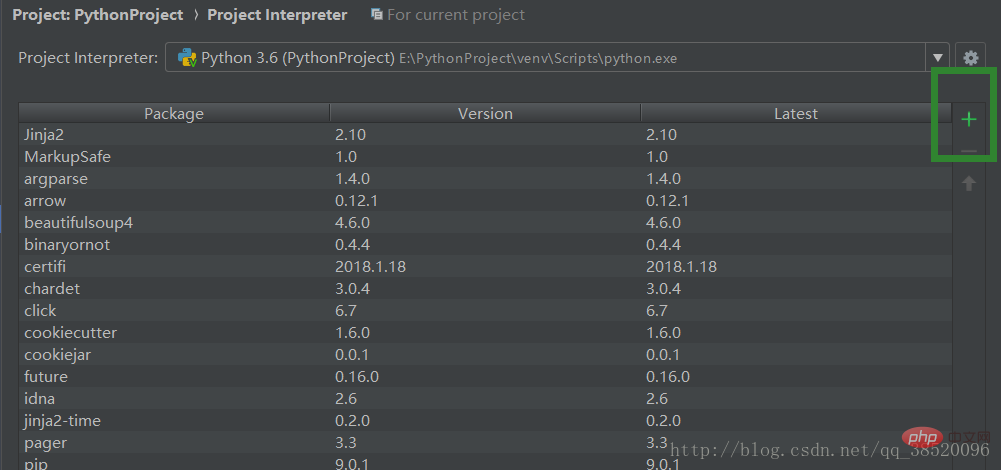Viewport: 1001px width, 470px height.
Task: Click the Project Interpreter breadcrumb title
Action: coord(277,15)
